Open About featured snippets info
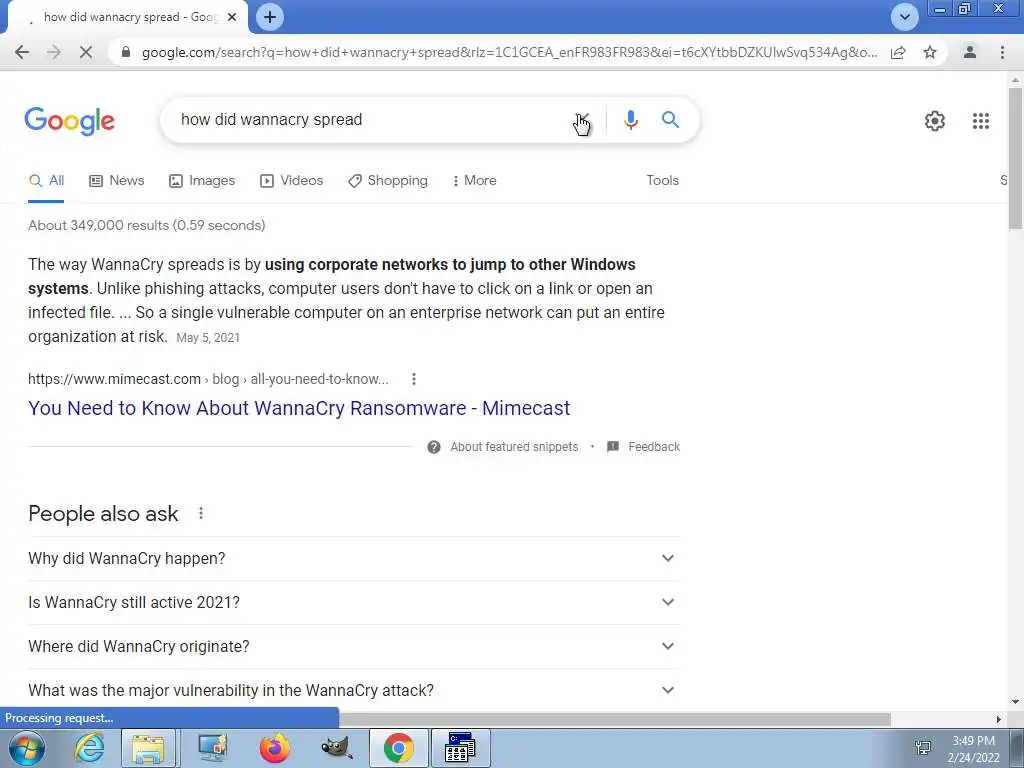Screen dimensions: 1024x768 pyautogui.click(x=503, y=447)
